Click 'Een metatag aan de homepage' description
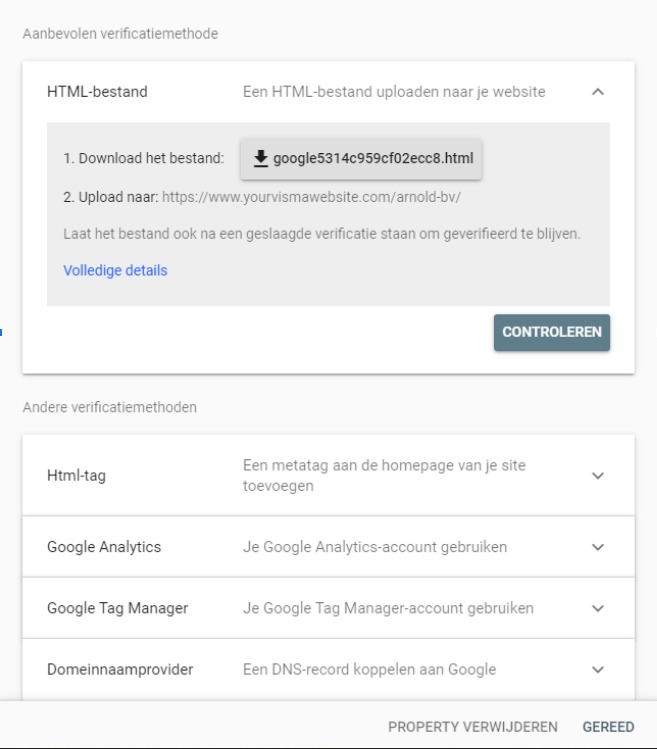 point(384,476)
